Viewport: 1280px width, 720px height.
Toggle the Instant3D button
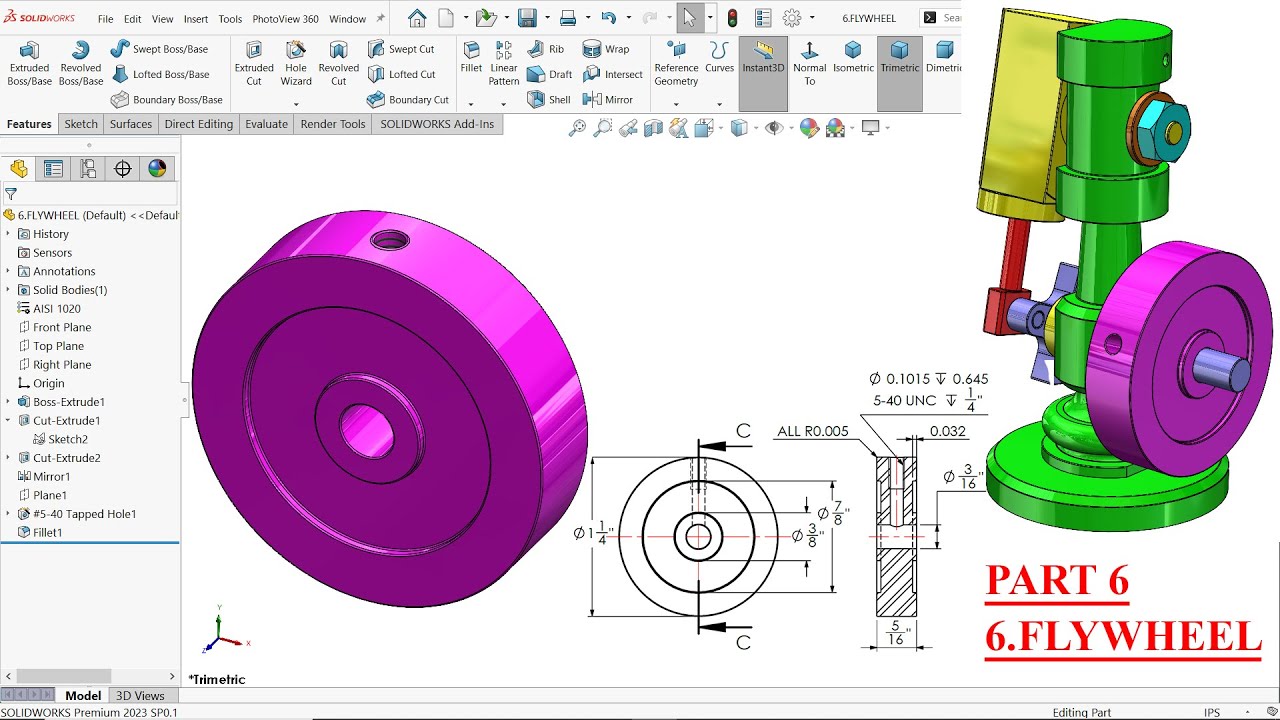pos(763,74)
